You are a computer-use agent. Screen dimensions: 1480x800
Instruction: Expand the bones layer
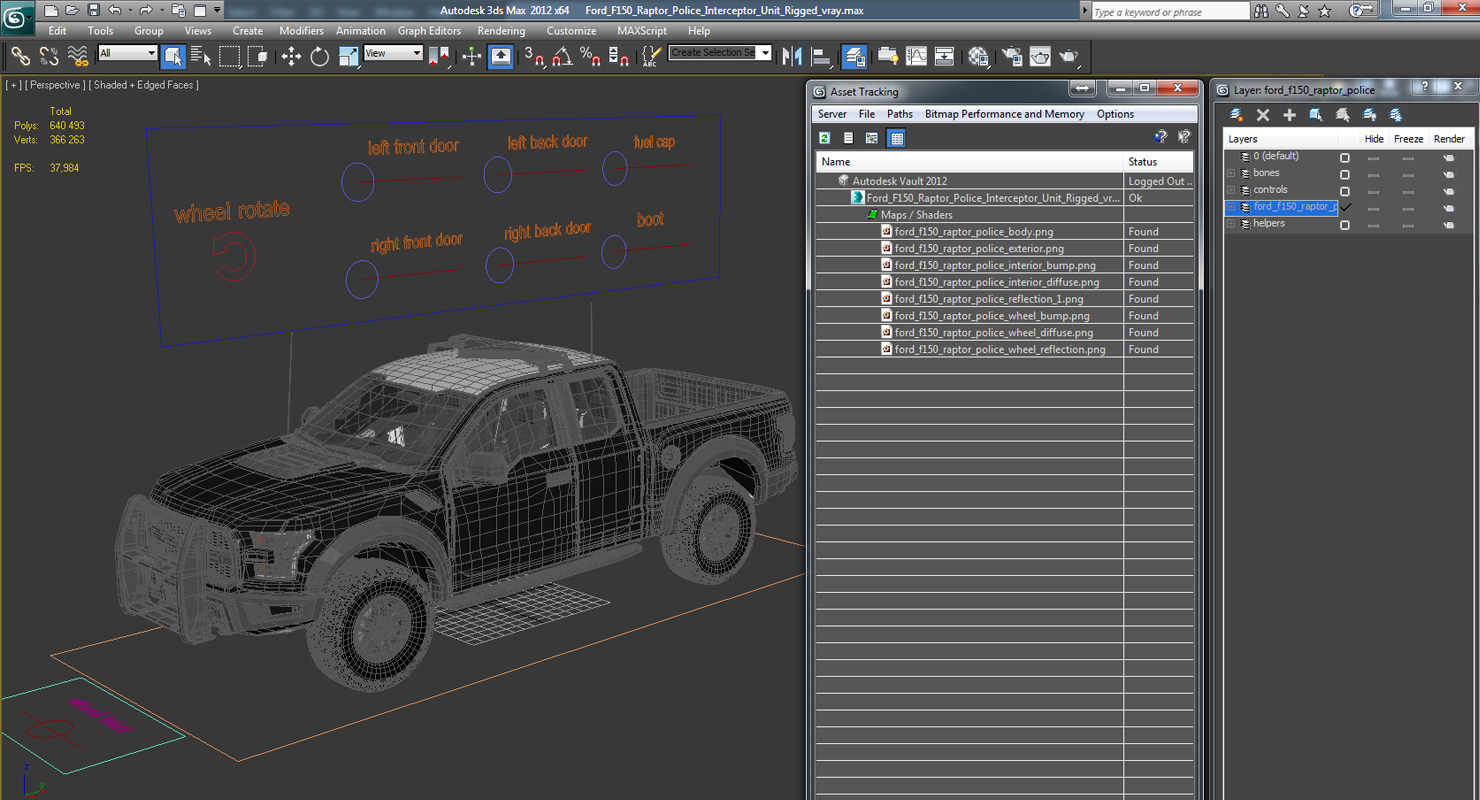tap(1232, 173)
